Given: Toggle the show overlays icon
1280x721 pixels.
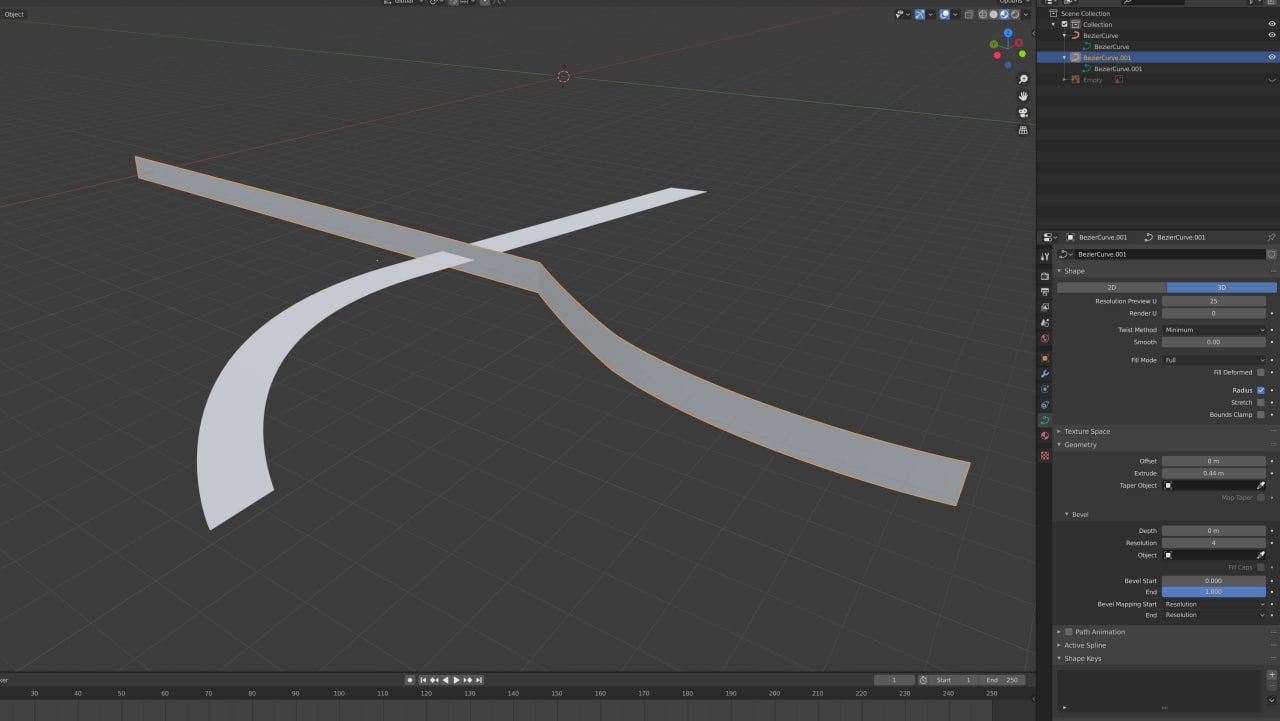Looking at the screenshot, I should click(944, 14).
